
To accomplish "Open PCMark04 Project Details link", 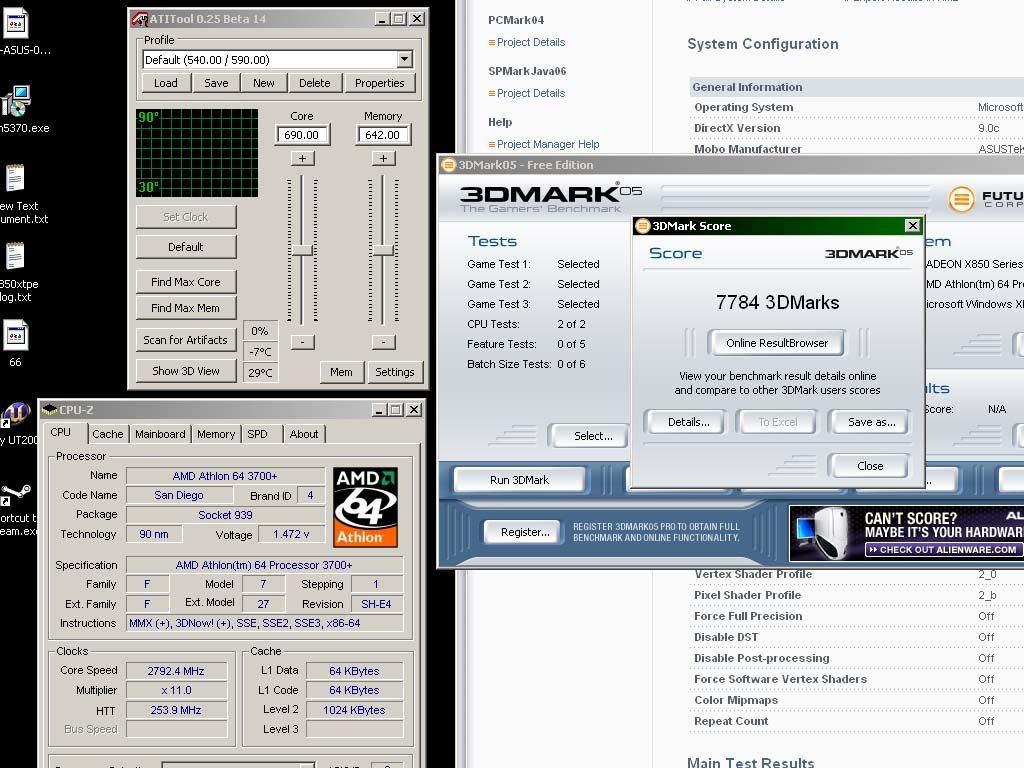I will (531, 42).
